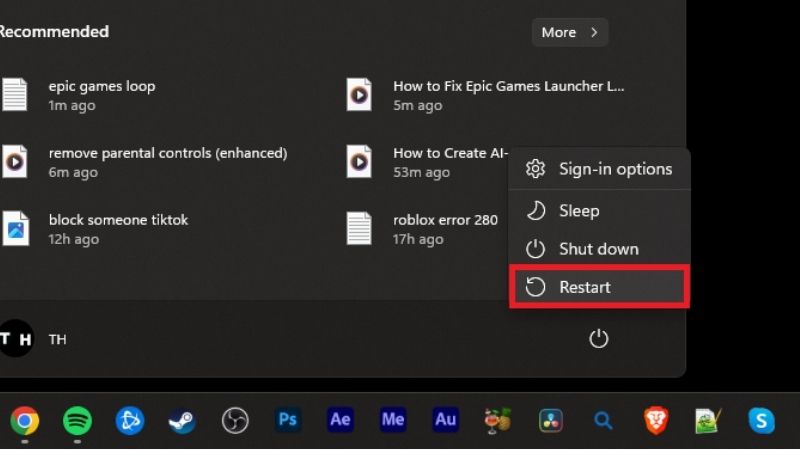The height and width of the screenshot is (450, 800).
Task: Open Adobe After Effects from the taskbar
Action: pyautogui.click(x=340, y=420)
